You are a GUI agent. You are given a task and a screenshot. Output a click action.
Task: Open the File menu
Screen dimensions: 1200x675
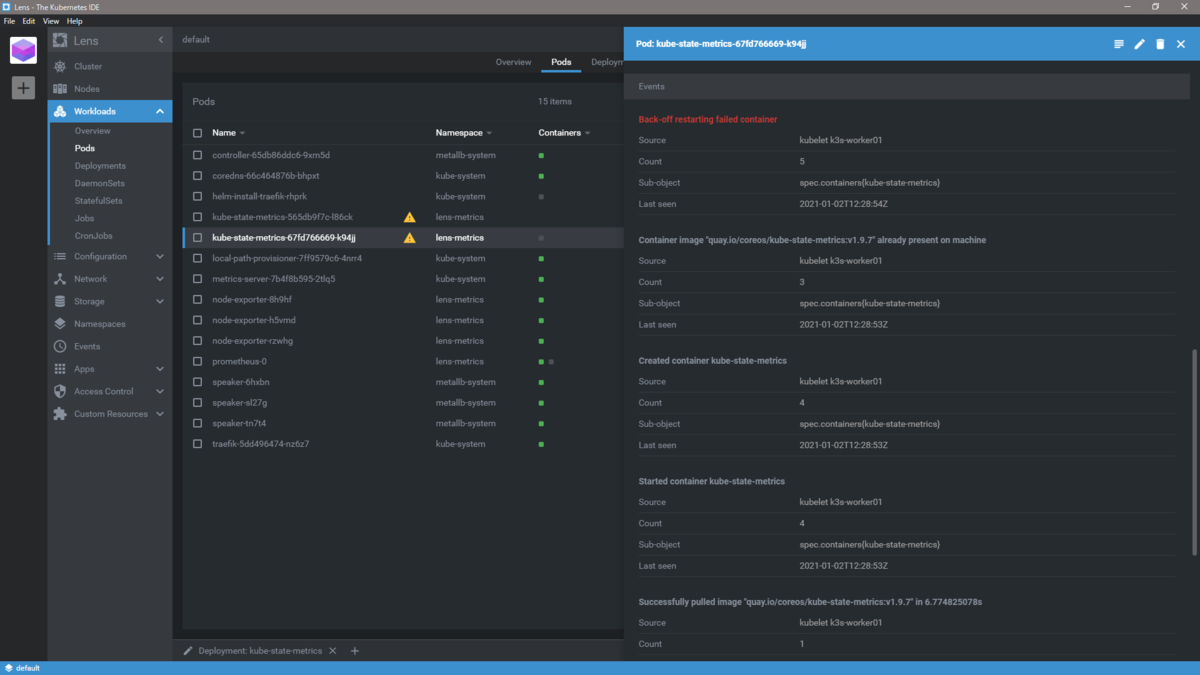10,21
